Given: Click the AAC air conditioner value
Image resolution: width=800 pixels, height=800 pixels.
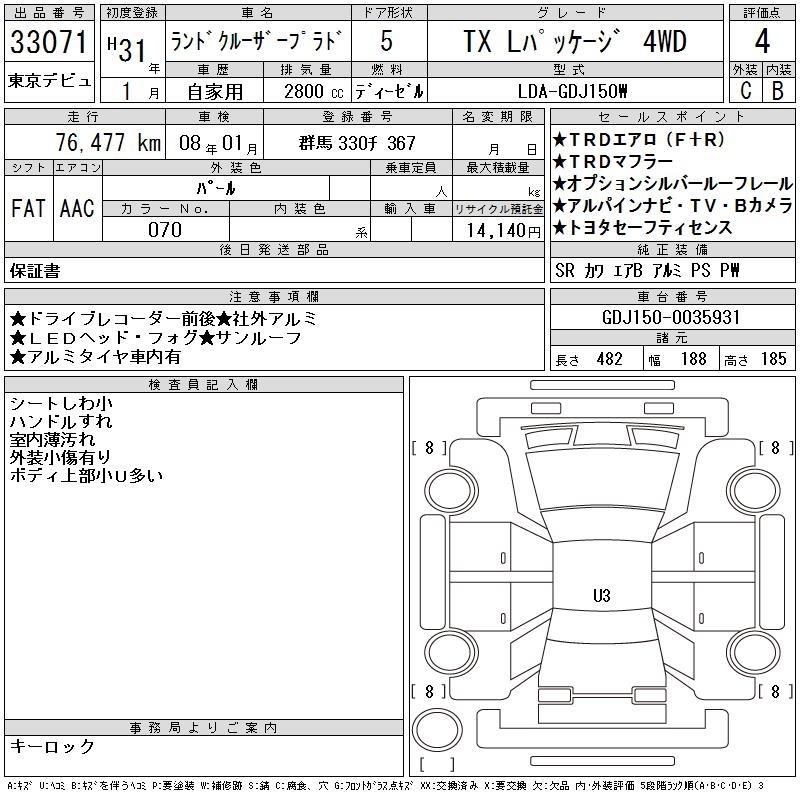Looking at the screenshot, I should pos(77,209).
